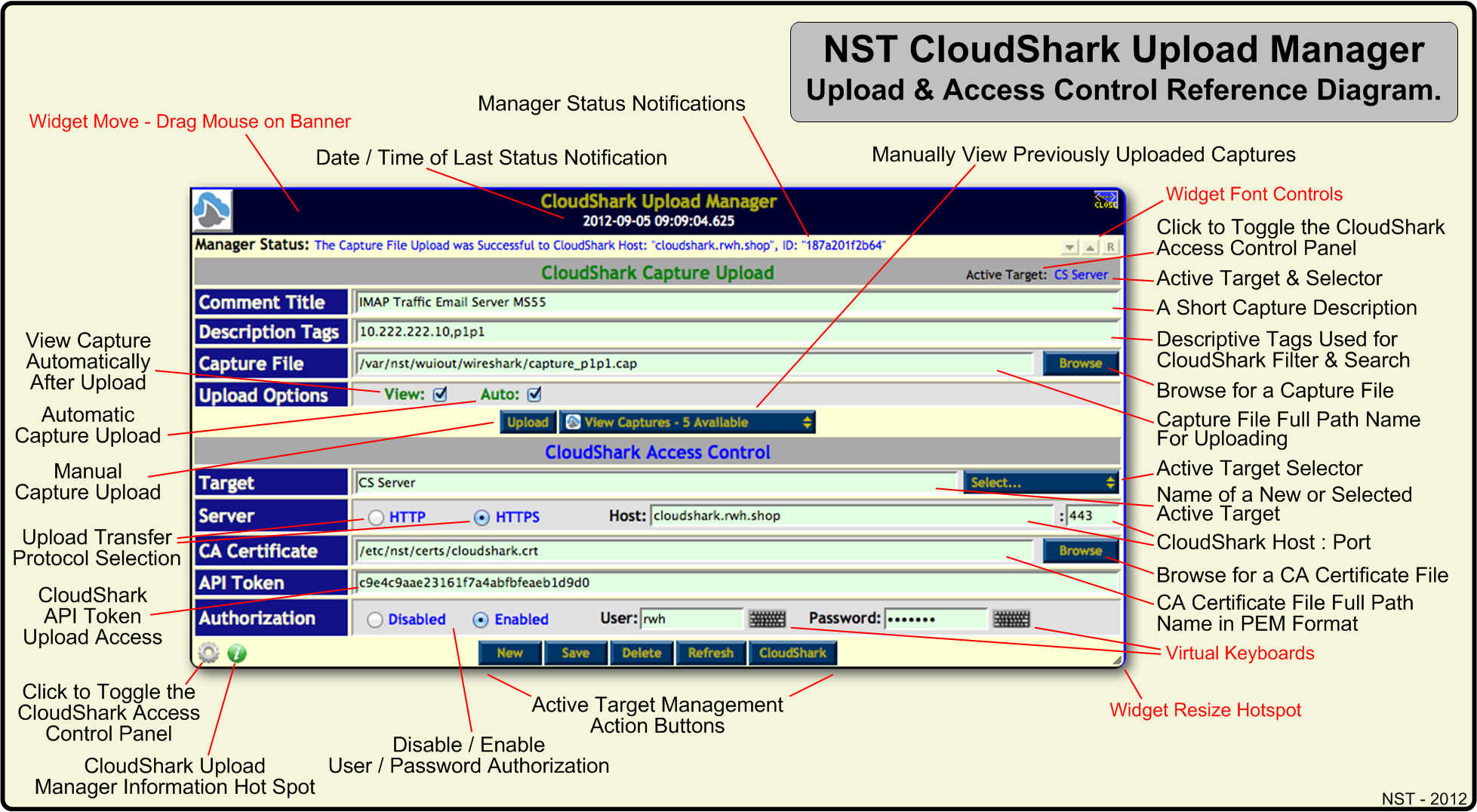This screenshot has width=1477, height=812.
Task: Open View Captures - 5 Available dropdown
Action: (x=687, y=423)
